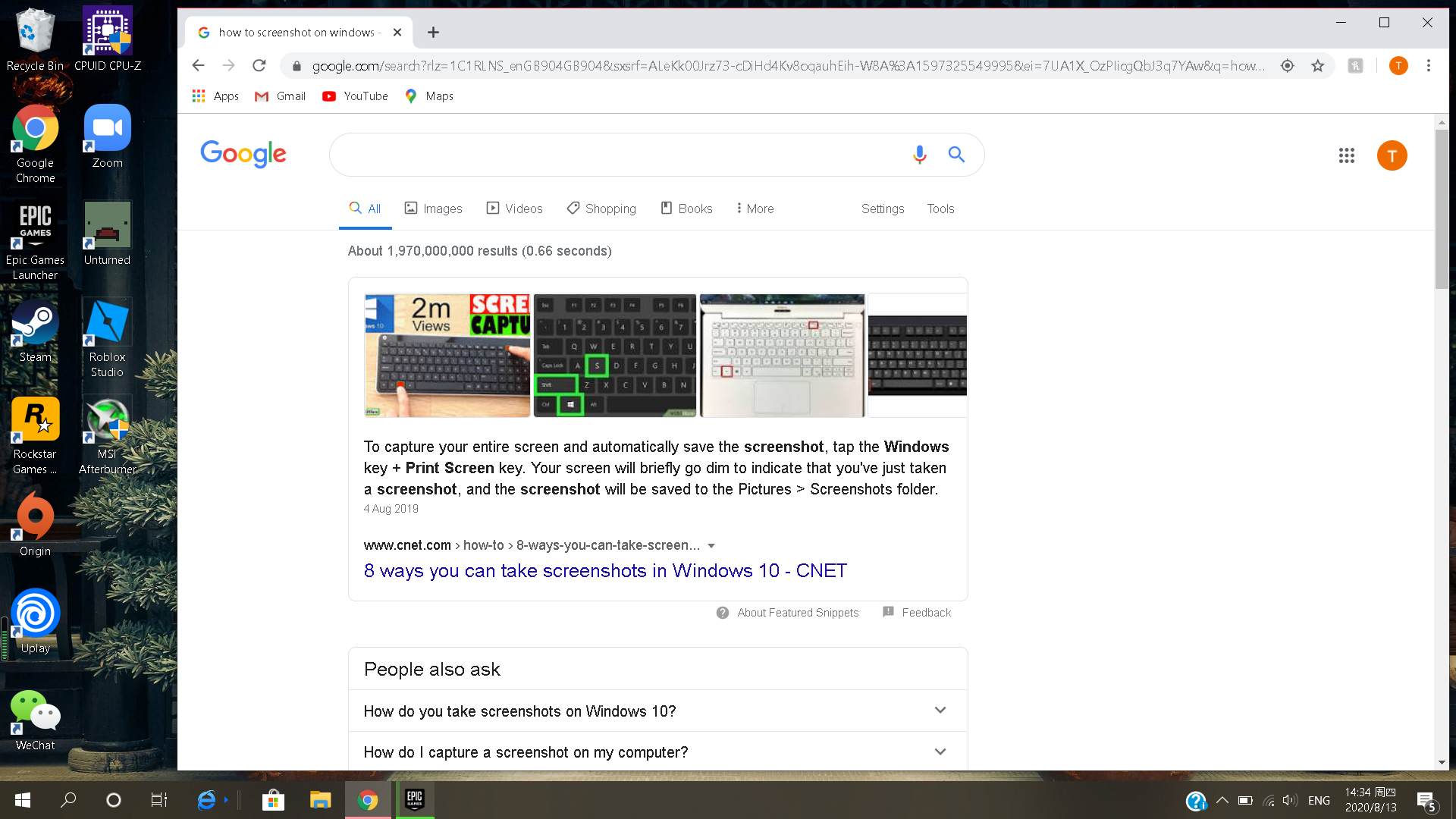The height and width of the screenshot is (819, 1456).
Task: Select the CPUID CPU-Z desktop icon
Action: [x=108, y=39]
